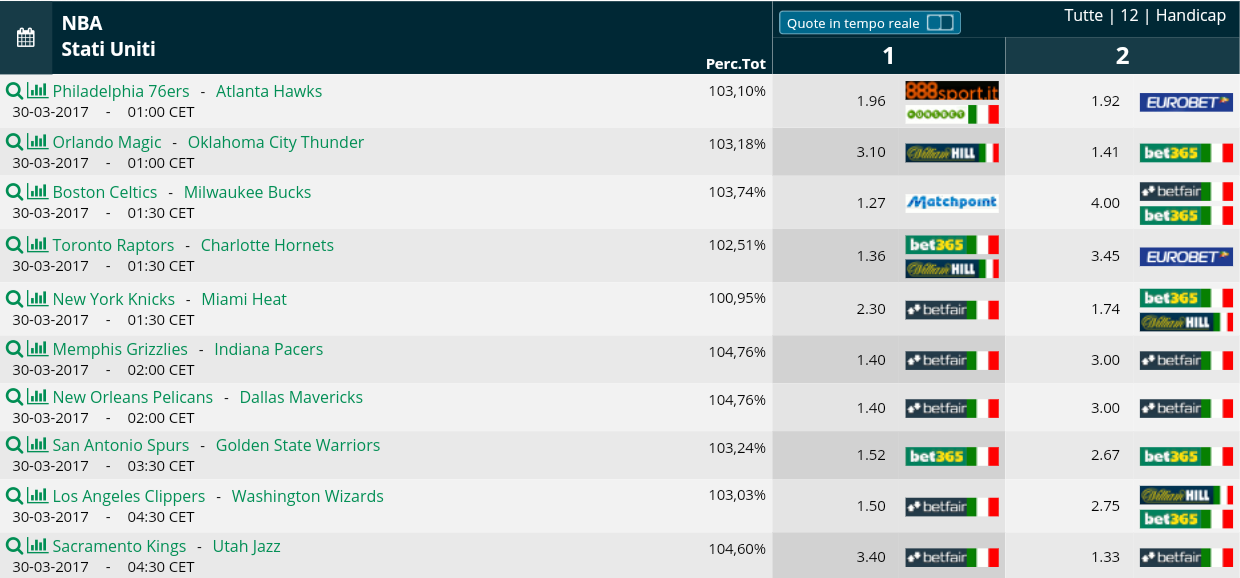Image resolution: width=1240 pixels, height=578 pixels.
Task: Open stats chart for Boston Celtics match
Action: tap(37, 191)
